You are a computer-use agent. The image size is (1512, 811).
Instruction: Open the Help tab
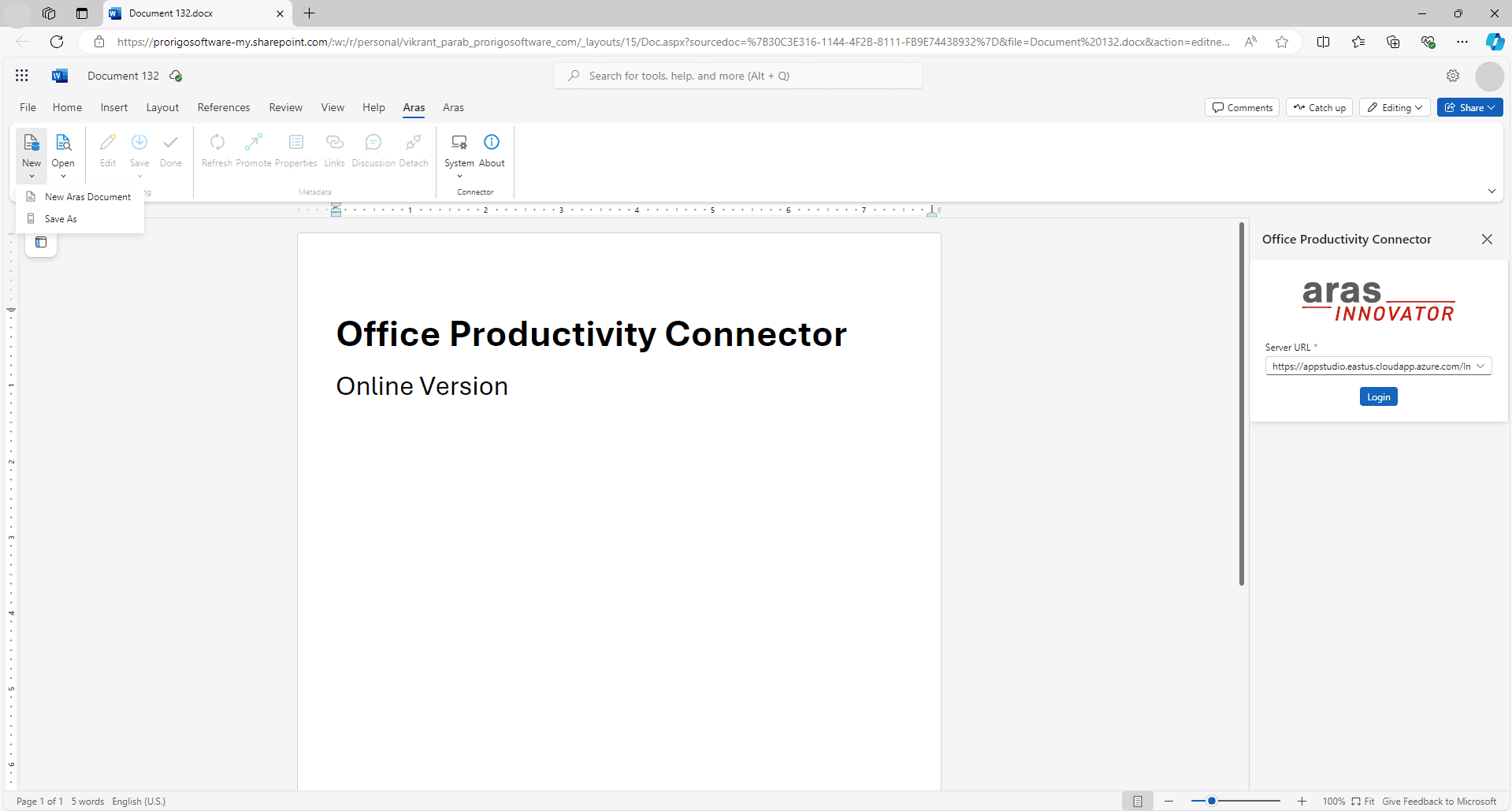[373, 107]
